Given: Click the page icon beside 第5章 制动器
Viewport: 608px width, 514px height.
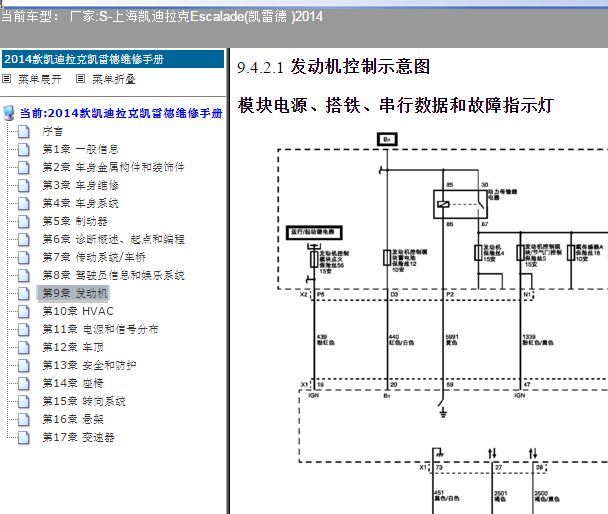Looking at the screenshot, I should pyautogui.click(x=24, y=221).
